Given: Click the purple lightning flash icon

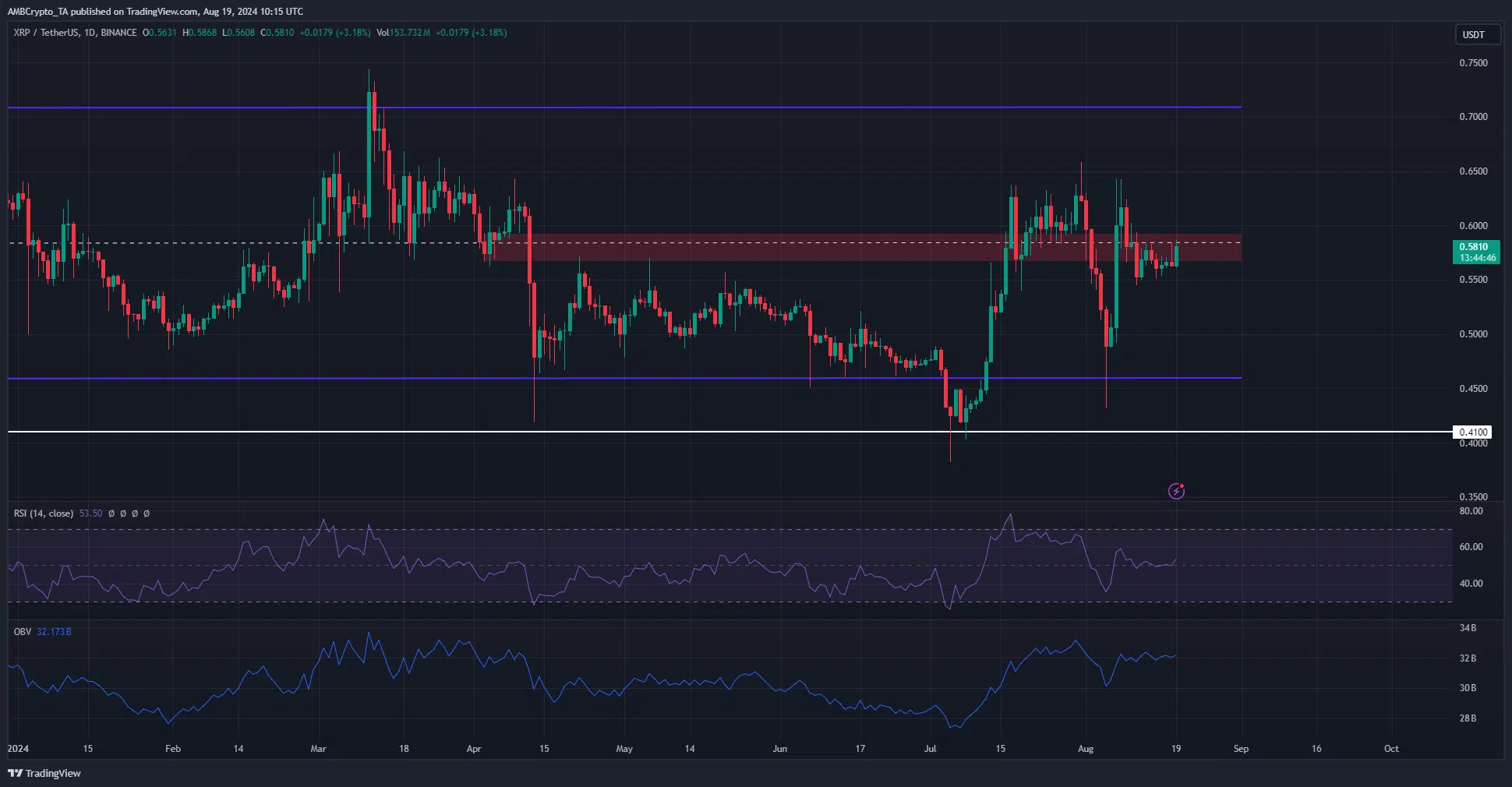Looking at the screenshot, I should click(1176, 491).
